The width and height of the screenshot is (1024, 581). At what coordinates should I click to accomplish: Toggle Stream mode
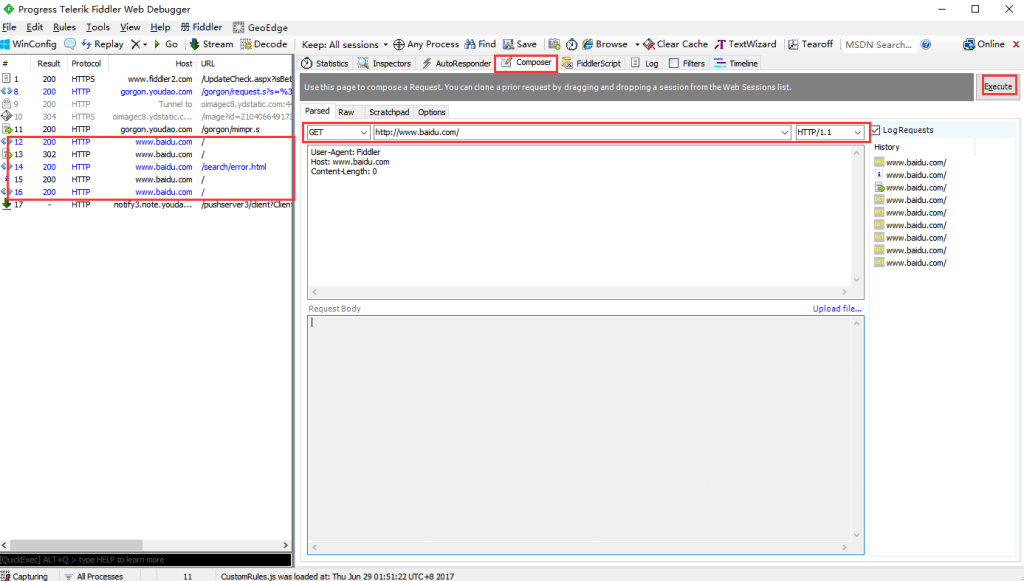211,44
